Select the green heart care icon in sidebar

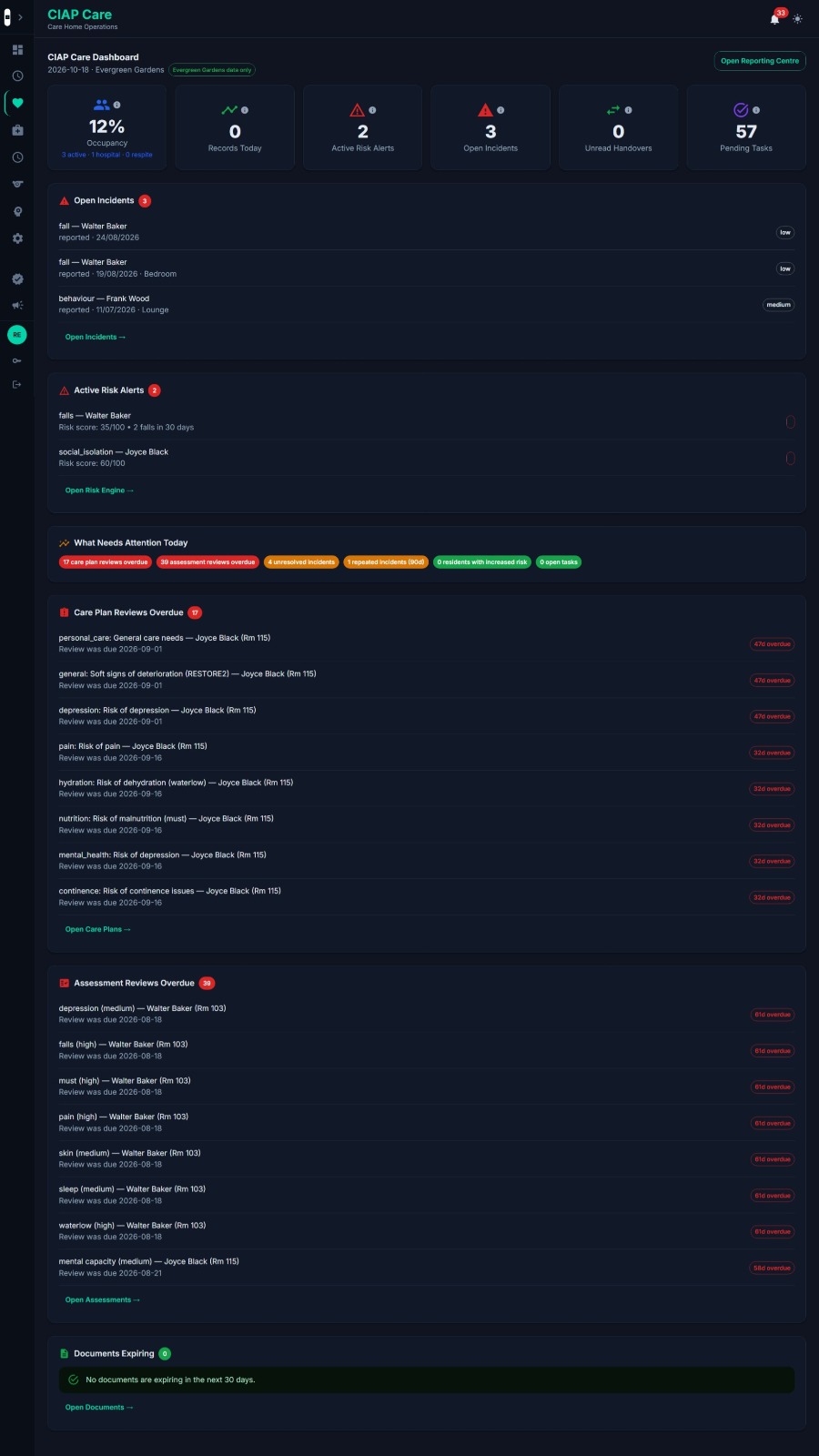(x=17, y=103)
